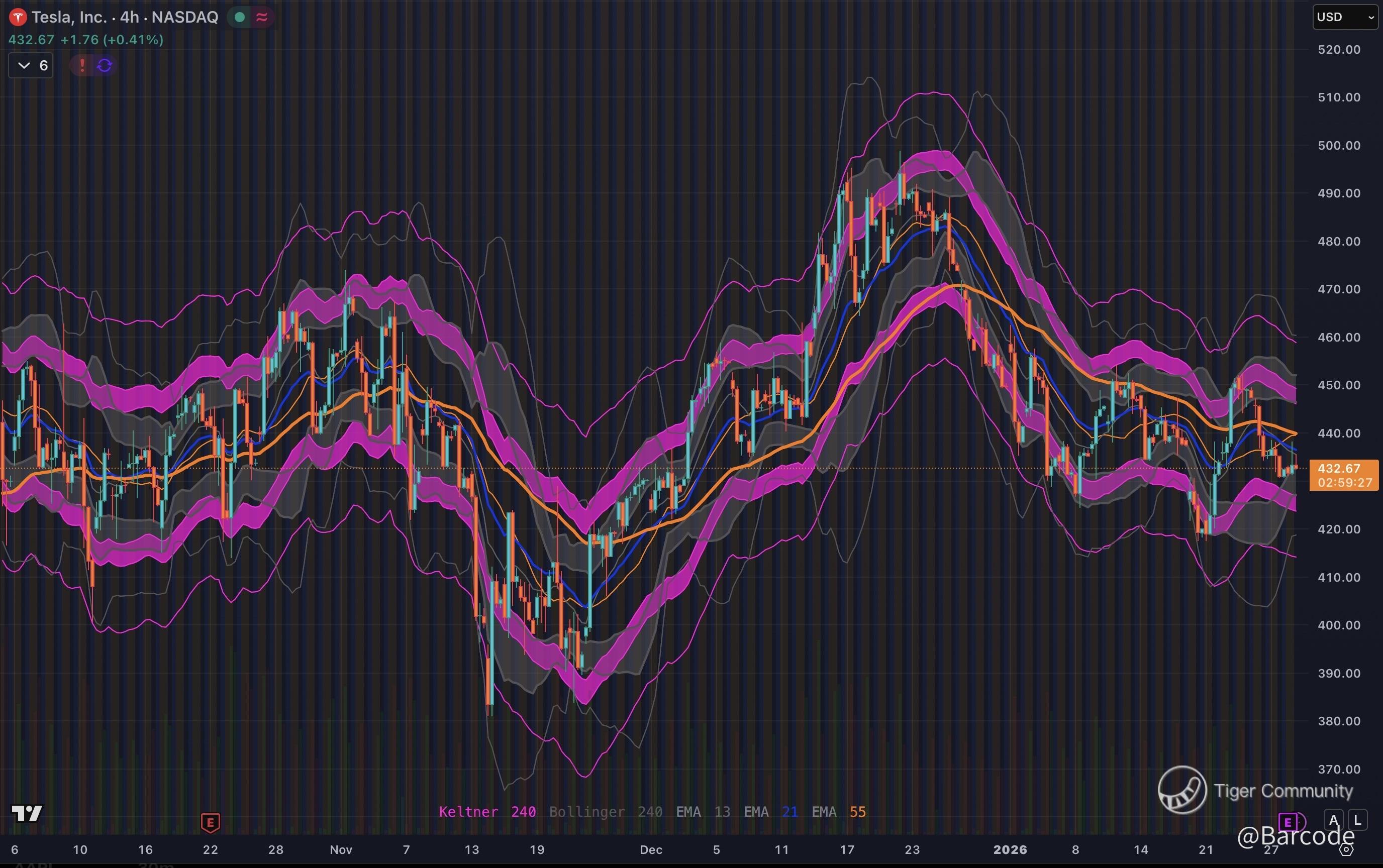The image size is (1383, 868).
Task: Click the EMA 21 label
Action: pos(770,812)
